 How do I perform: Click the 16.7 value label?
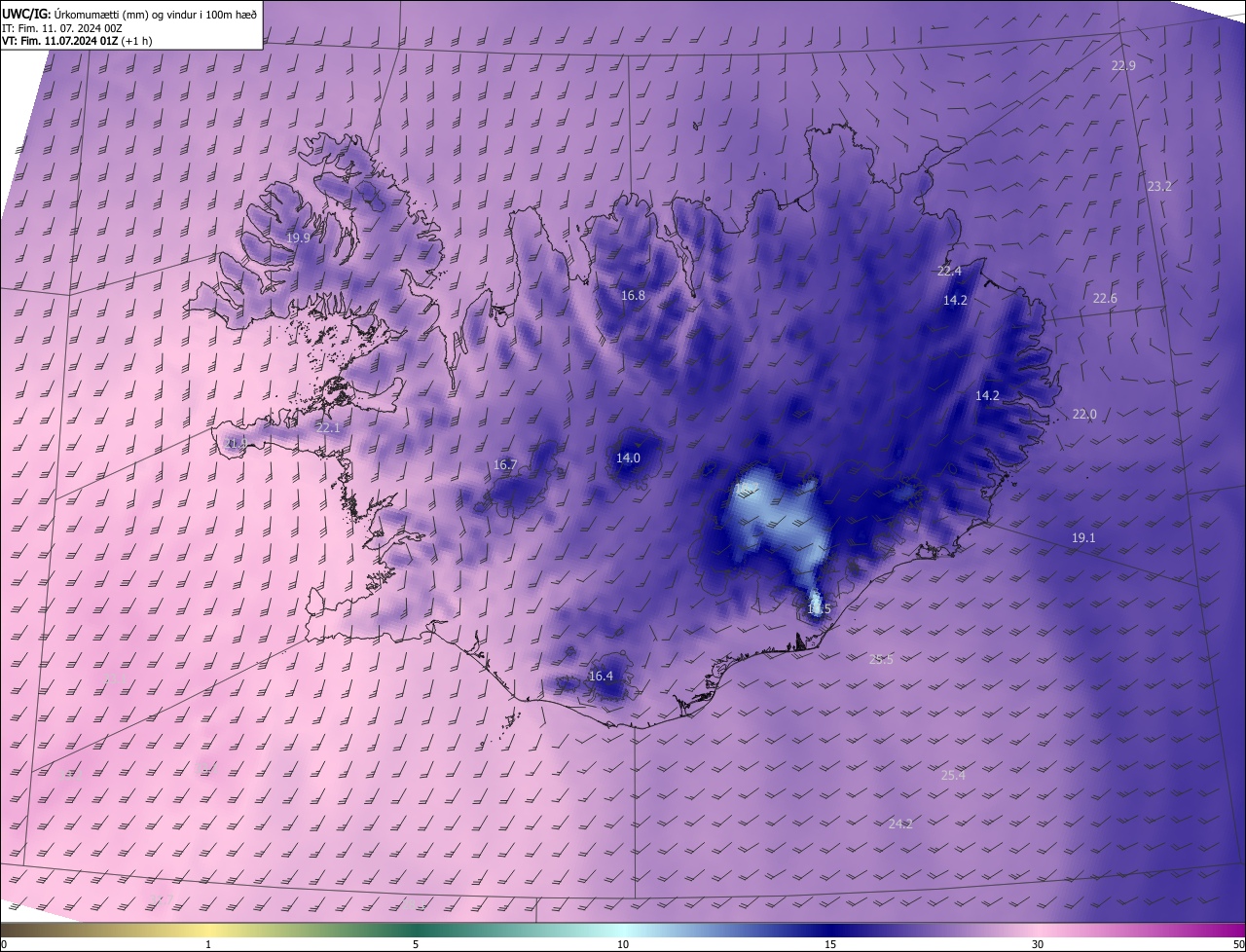tap(505, 464)
